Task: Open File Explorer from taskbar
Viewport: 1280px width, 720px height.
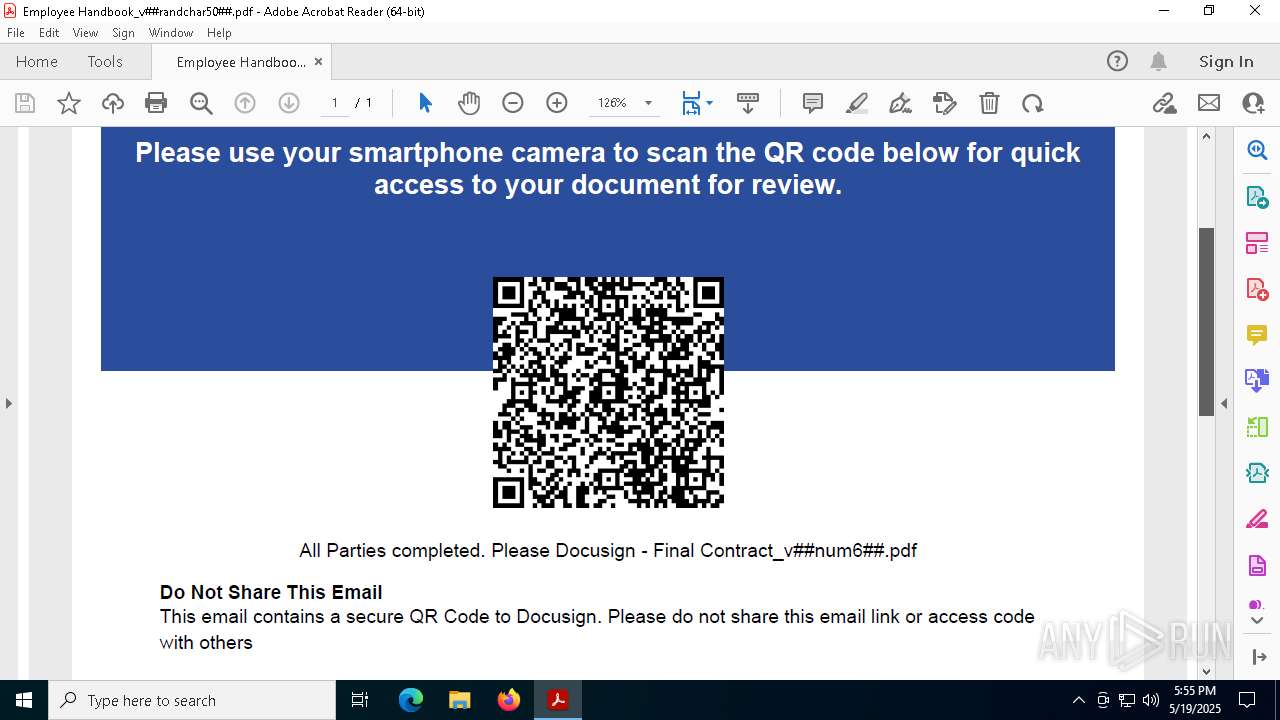Action: tap(459, 700)
